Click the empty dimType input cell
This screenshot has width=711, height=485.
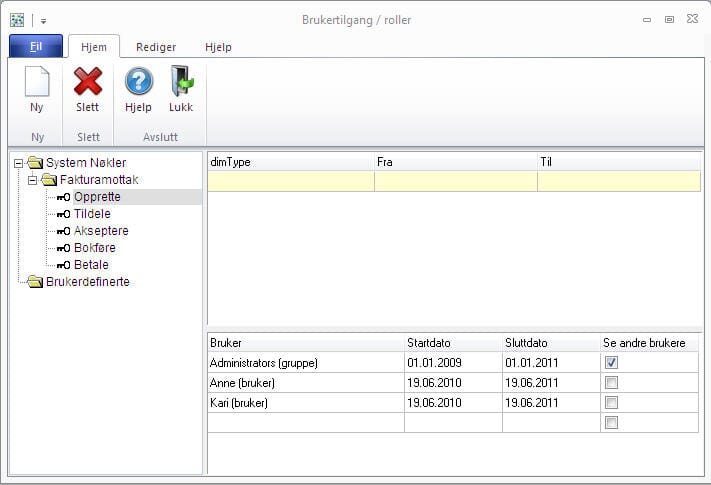click(290, 181)
